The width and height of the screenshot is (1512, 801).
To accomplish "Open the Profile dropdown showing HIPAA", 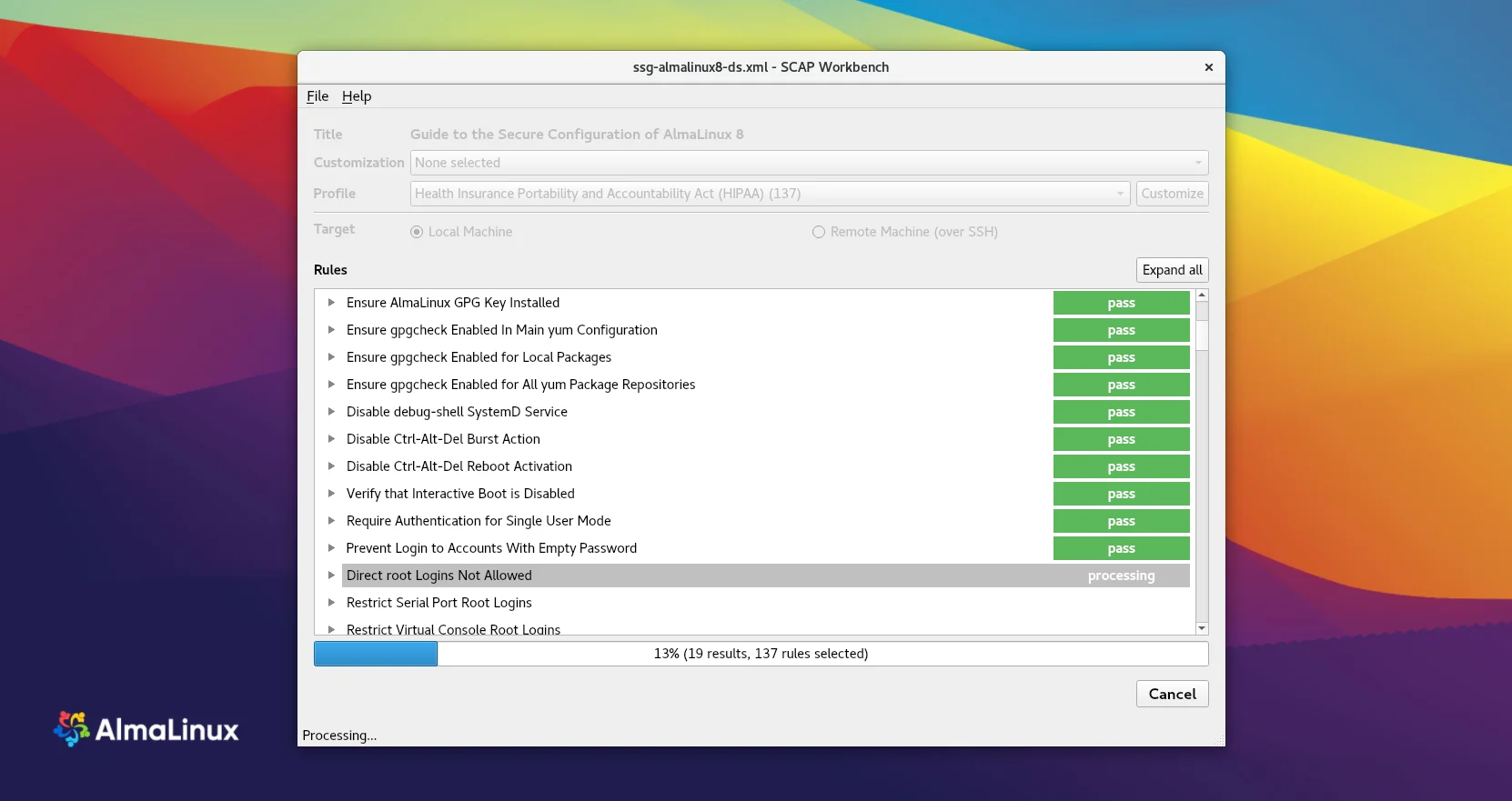I will tap(770, 194).
